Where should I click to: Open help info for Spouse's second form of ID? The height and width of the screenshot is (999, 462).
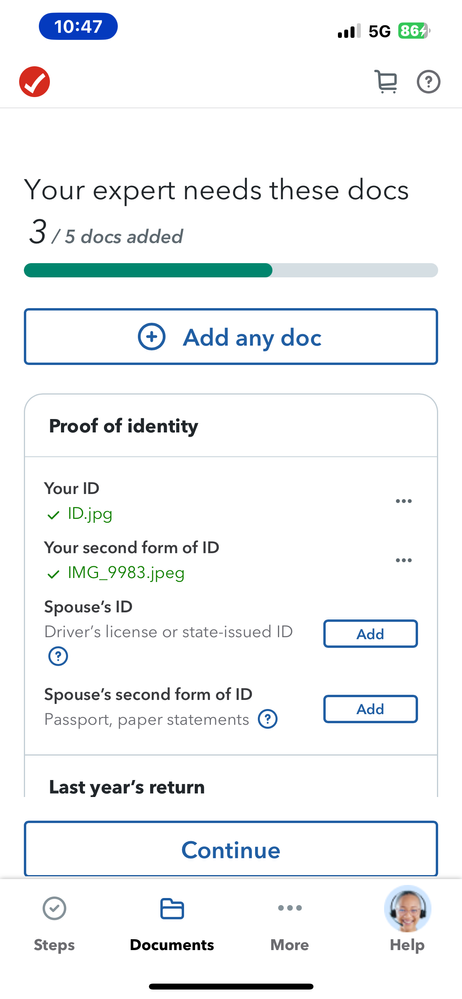click(268, 719)
